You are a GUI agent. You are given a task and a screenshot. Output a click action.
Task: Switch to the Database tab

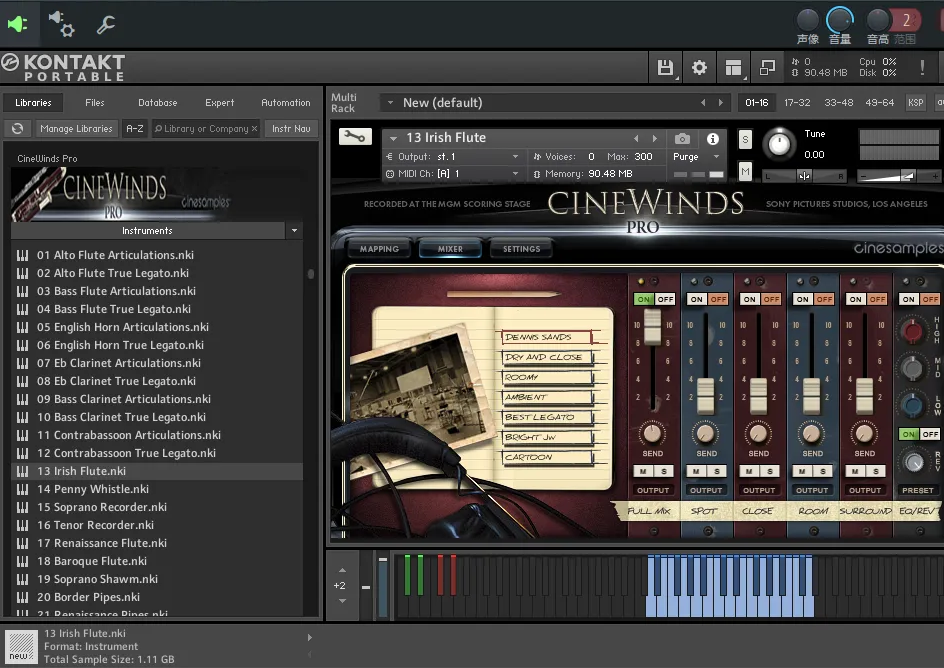[x=158, y=103]
